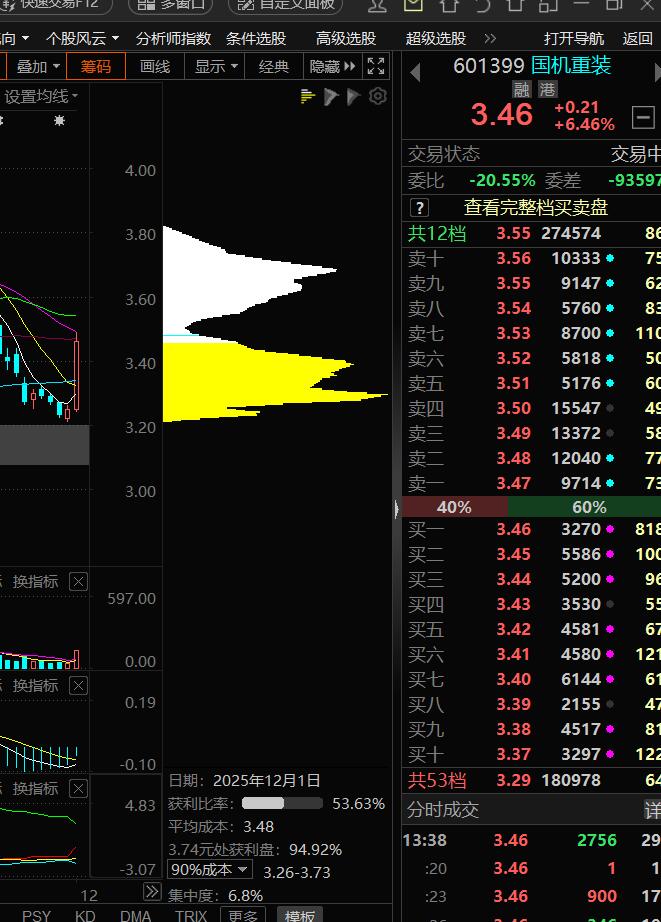Select the KD indicator tab
661x922 pixels.
(x=85, y=916)
